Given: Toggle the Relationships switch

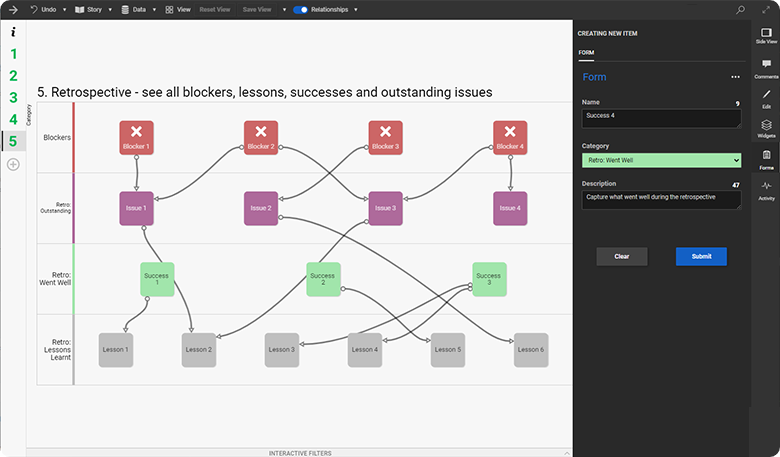Looking at the screenshot, I should coord(300,9).
